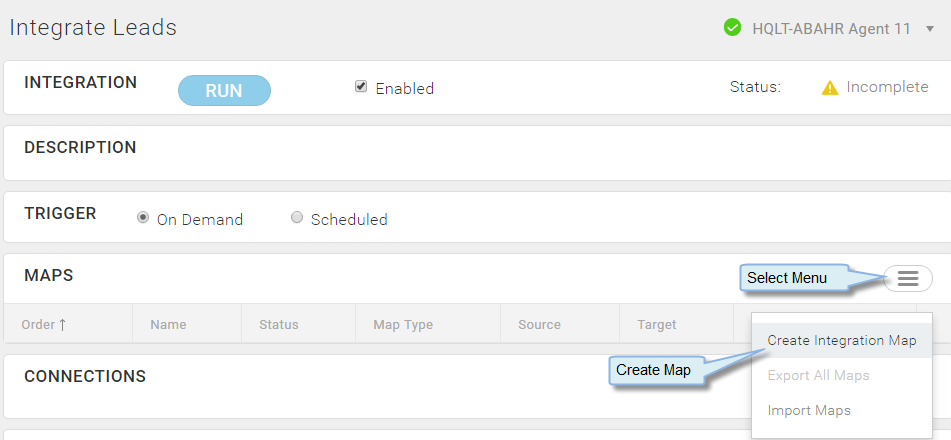
Task: Click the yellow Incomplete warning triangle icon
Action: point(830,88)
